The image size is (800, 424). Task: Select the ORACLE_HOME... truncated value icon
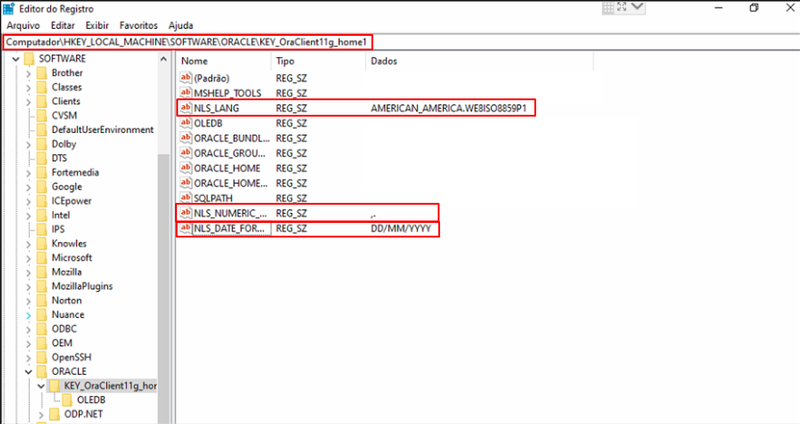coord(186,183)
